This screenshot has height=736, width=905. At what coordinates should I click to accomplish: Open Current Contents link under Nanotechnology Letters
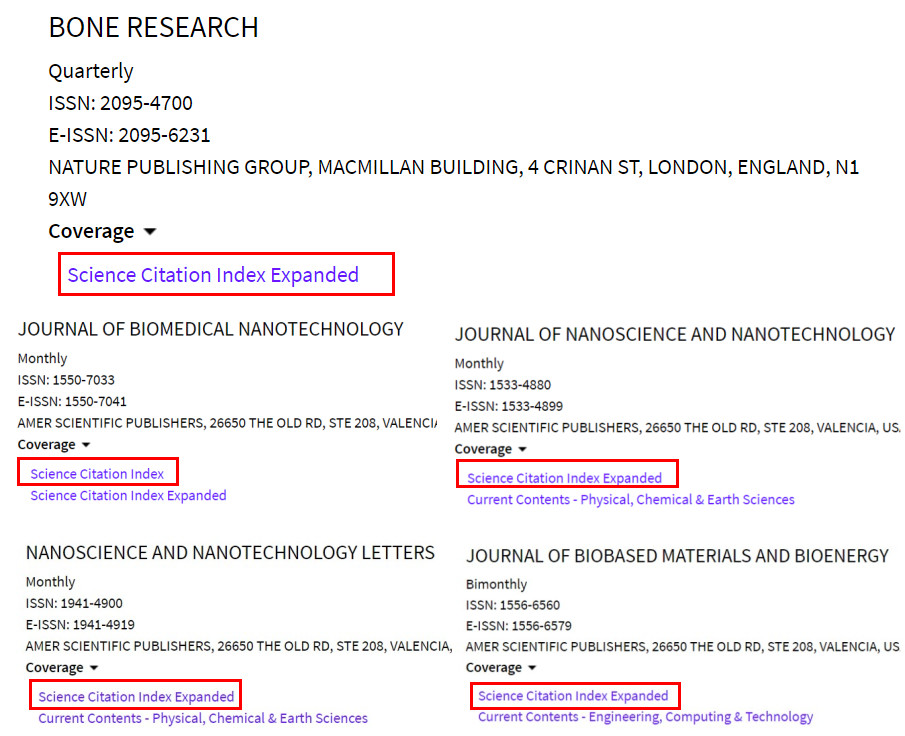pos(203,718)
